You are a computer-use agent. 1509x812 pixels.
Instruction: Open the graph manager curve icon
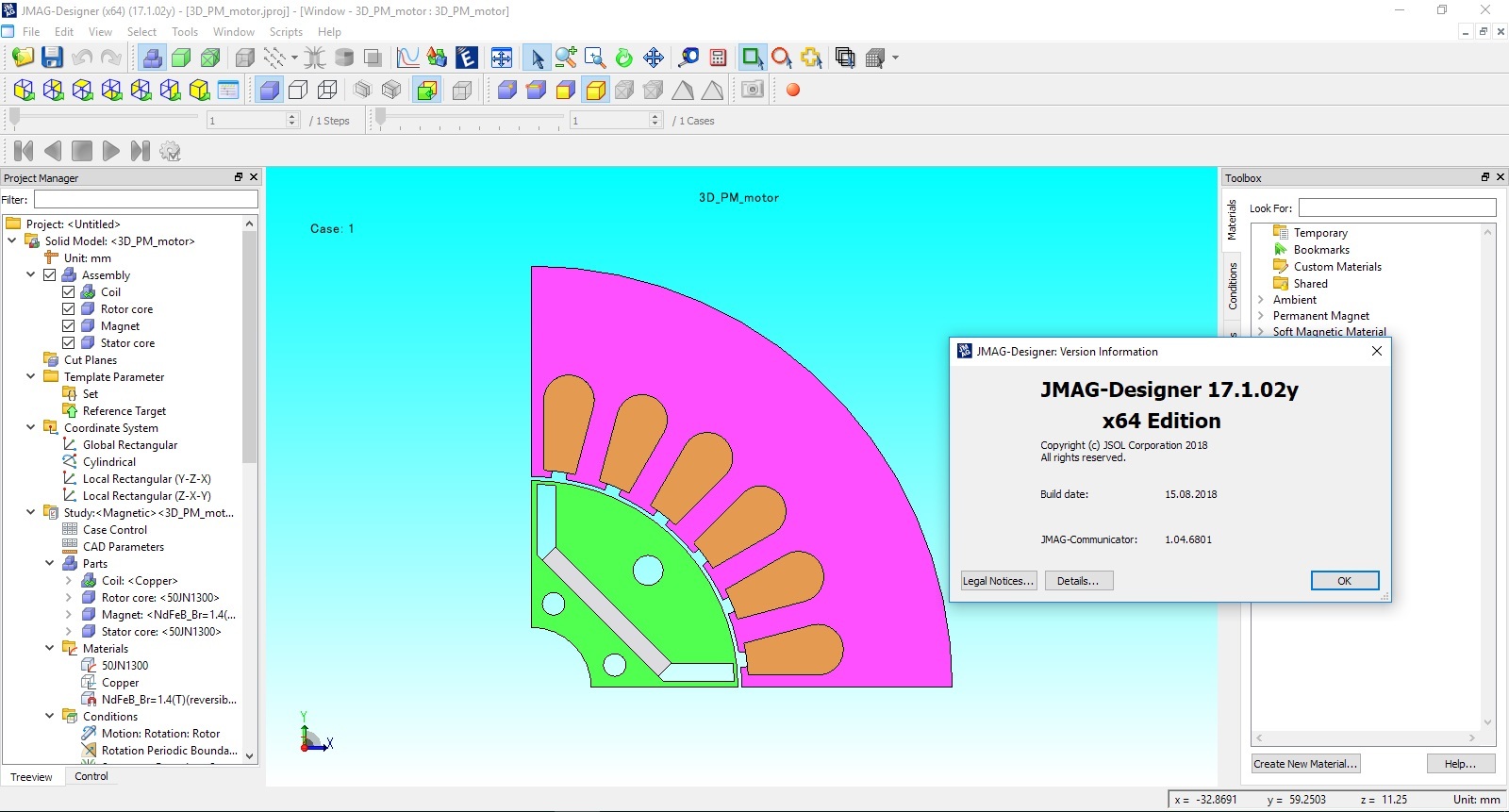pos(407,58)
